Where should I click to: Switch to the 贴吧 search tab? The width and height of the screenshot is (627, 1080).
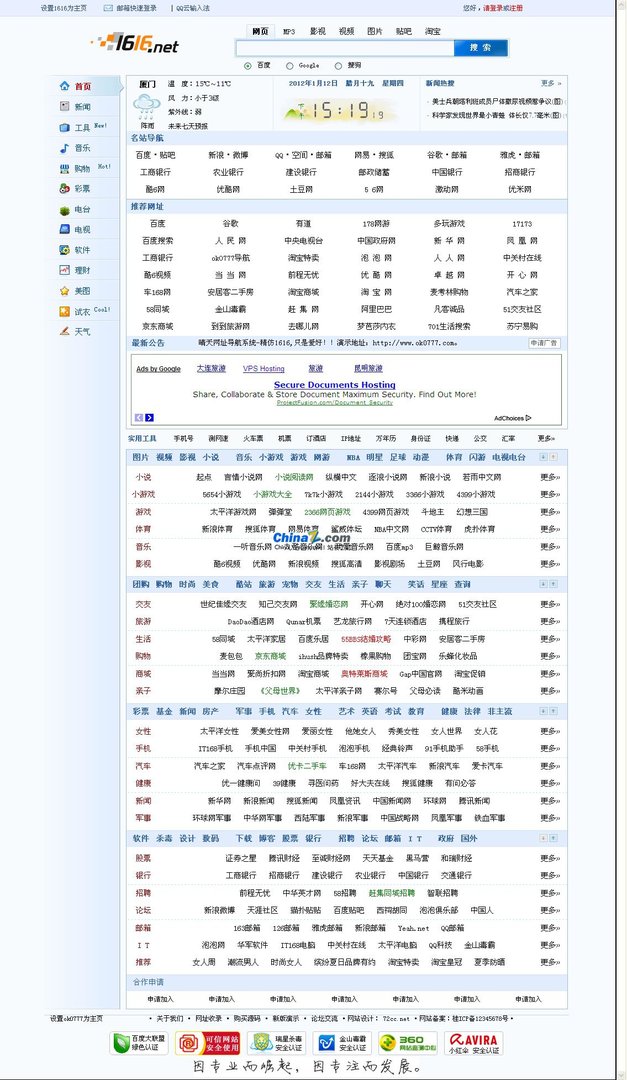tap(404, 32)
